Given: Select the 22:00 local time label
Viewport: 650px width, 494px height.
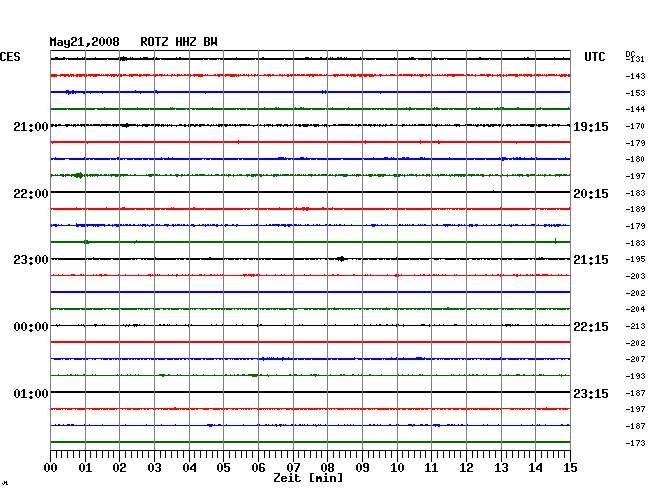Looking at the screenshot, I should point(31,194).
